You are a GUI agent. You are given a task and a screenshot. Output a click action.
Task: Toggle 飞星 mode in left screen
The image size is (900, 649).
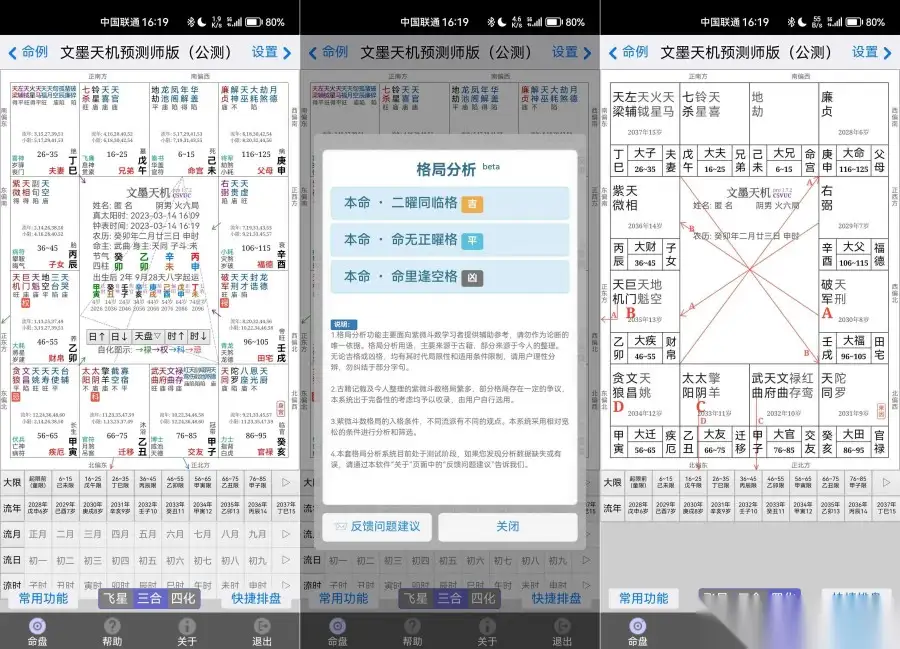(x=115, y=599)
